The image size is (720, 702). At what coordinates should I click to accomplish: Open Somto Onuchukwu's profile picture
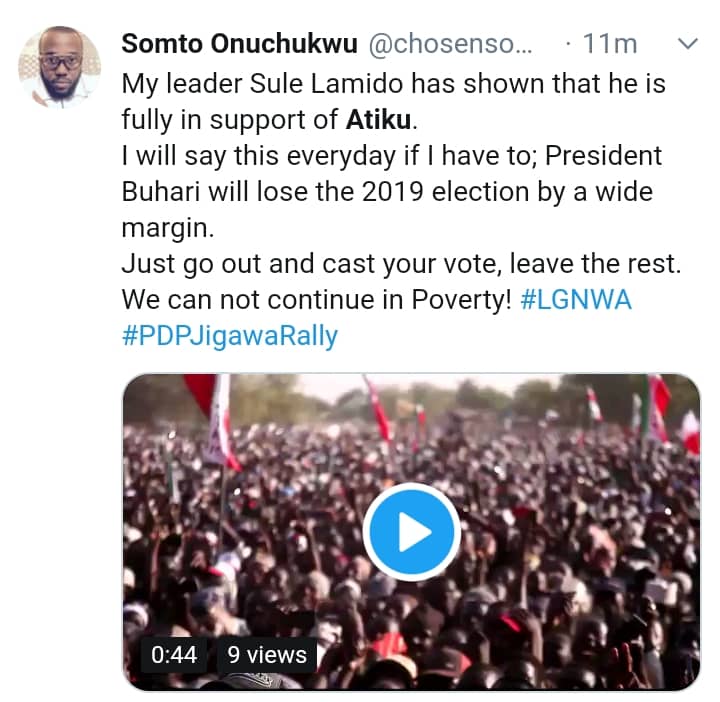(59, 66)
